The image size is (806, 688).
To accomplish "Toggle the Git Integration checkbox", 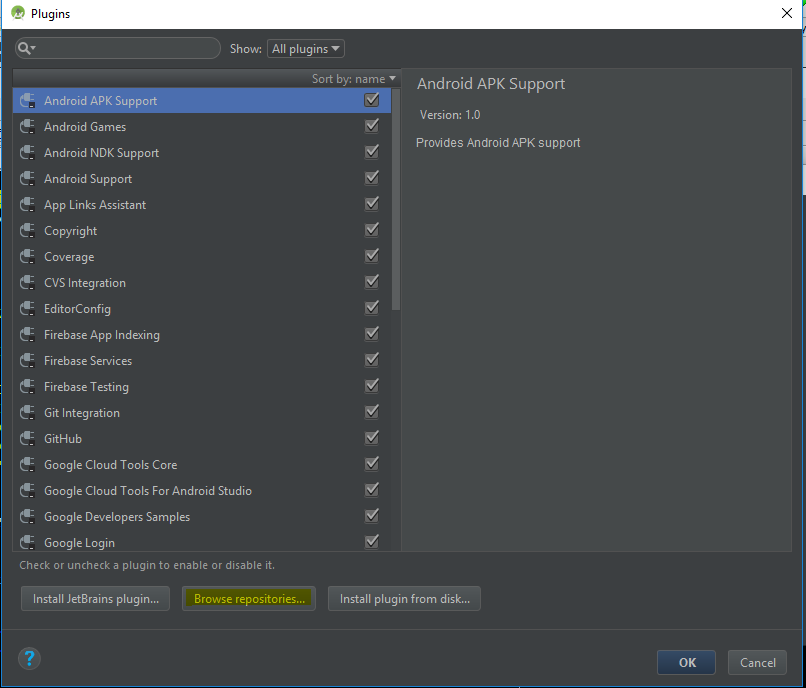I will (x=372, y=412).
